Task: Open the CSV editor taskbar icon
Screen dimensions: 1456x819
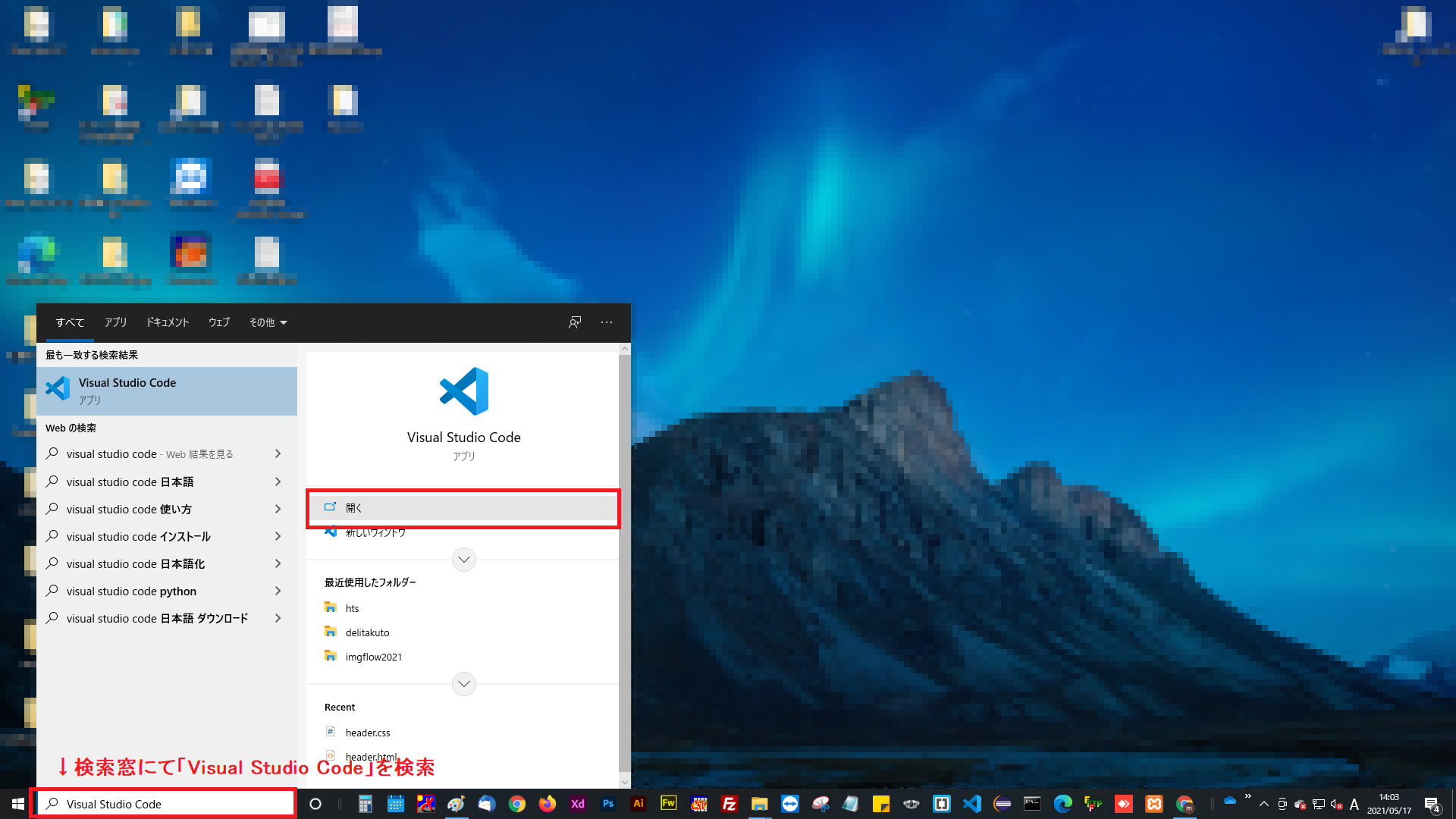Action: 698,804
